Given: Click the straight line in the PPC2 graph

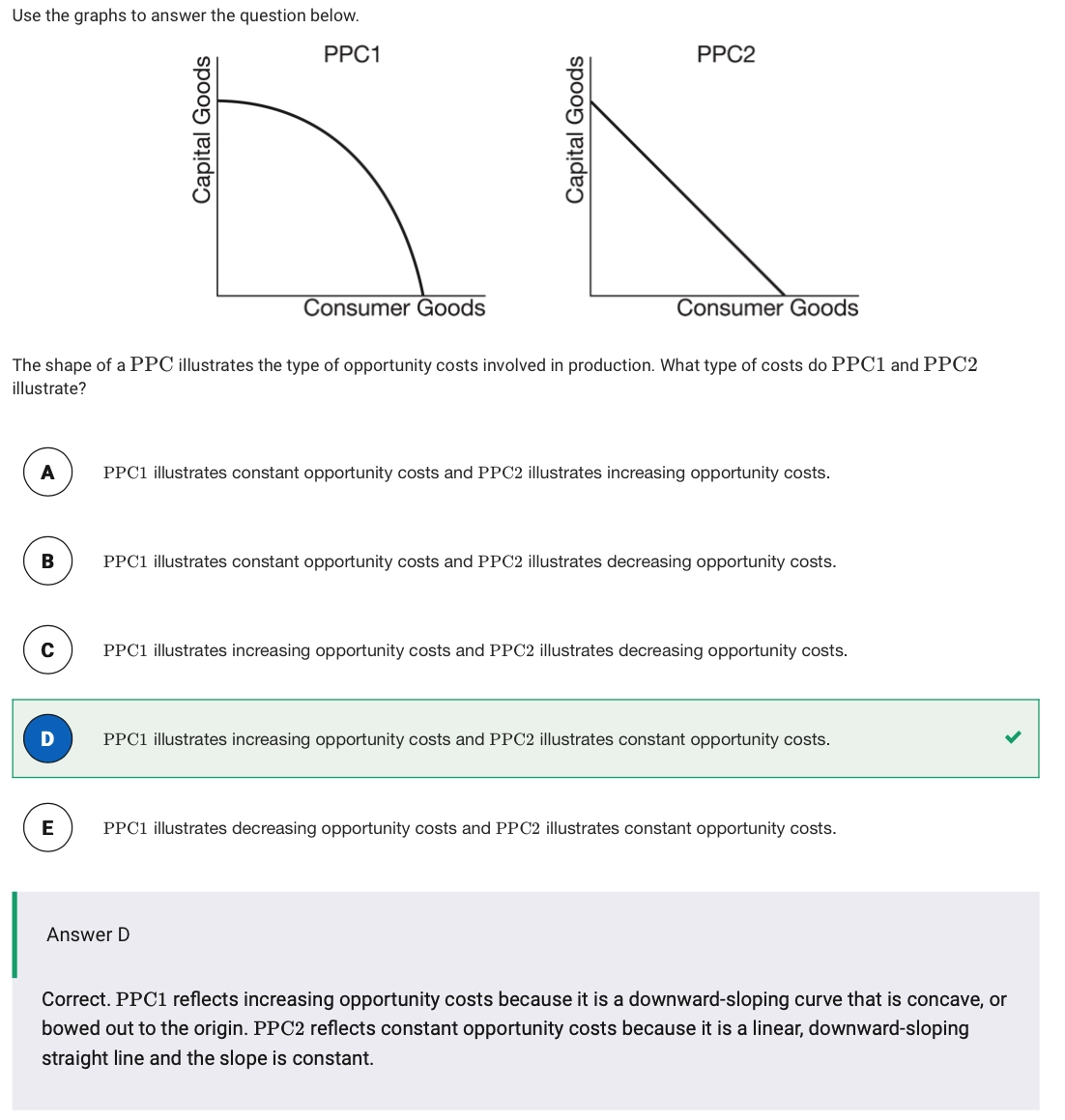Looking at the screenshot, I should (x=688, y=198).
